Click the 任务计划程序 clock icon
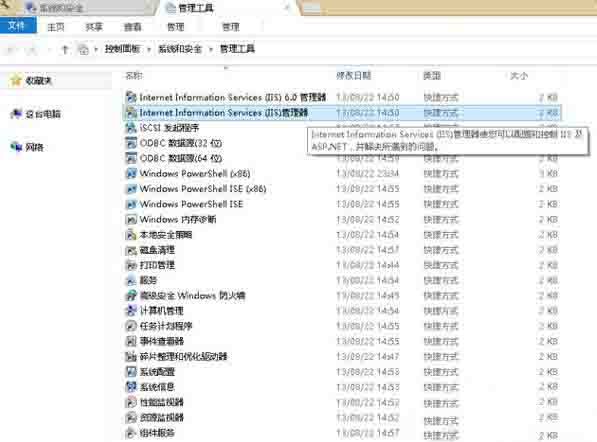597x442 pixels. [131, 326]
